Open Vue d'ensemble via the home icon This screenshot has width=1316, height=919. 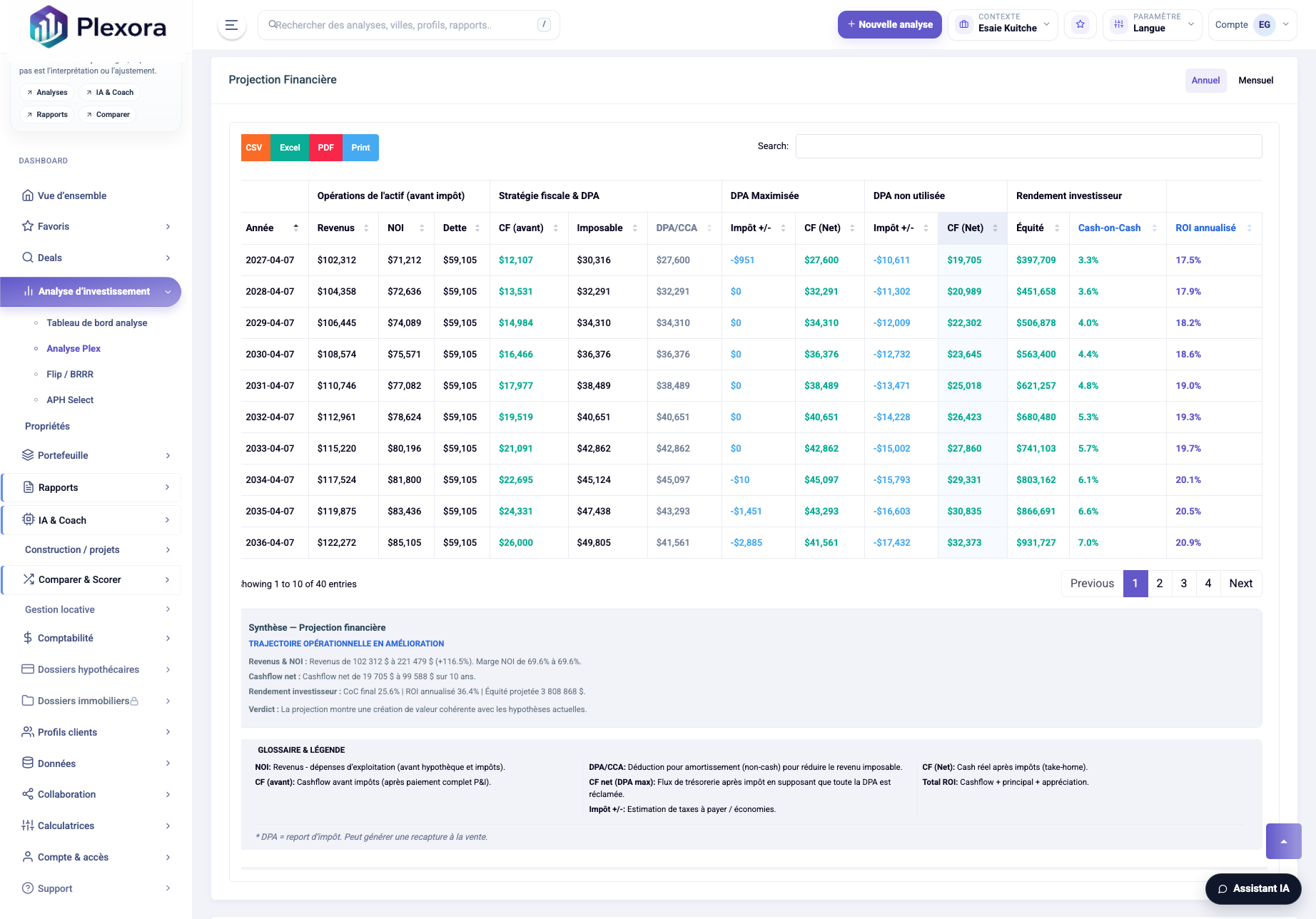[x=27, y=196]
